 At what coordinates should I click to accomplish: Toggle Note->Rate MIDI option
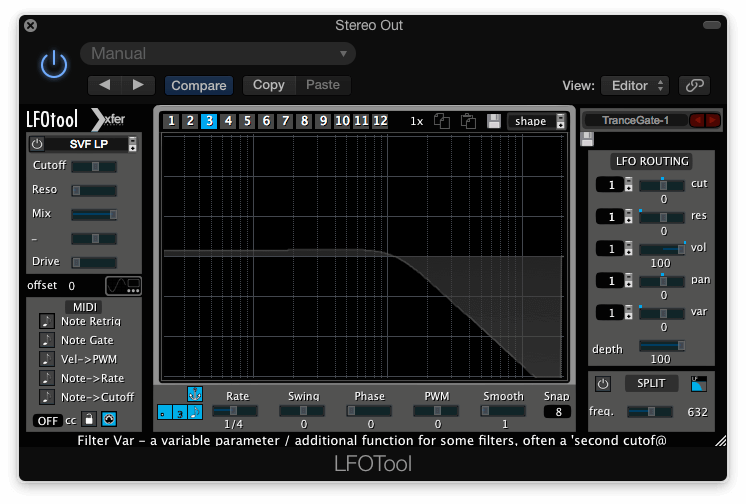click(47, 378)
